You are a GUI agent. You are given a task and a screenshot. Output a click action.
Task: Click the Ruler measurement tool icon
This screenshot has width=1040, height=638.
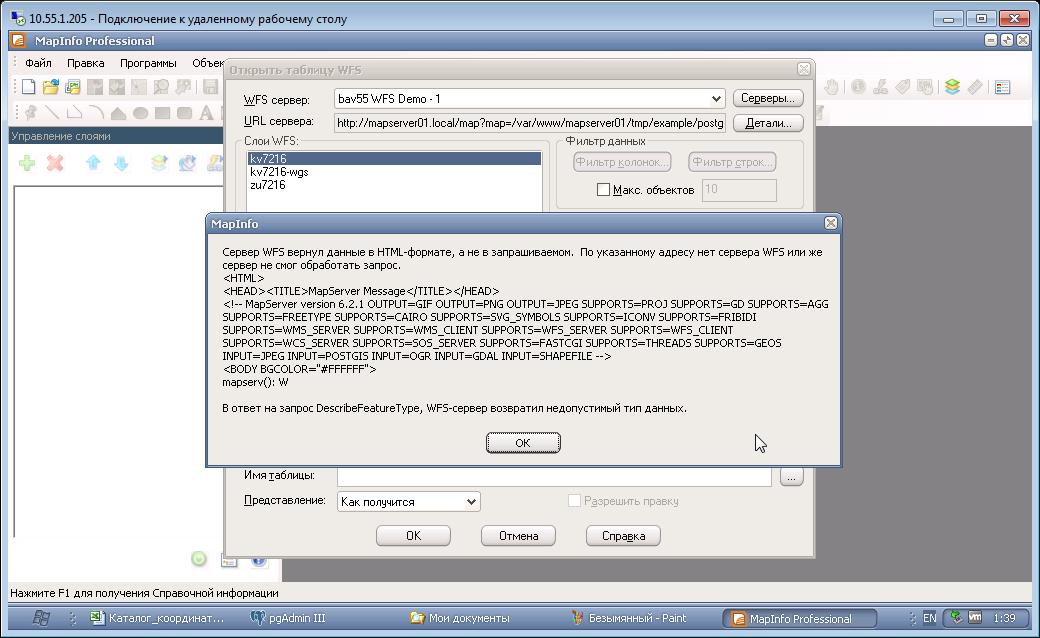[974, 87]
